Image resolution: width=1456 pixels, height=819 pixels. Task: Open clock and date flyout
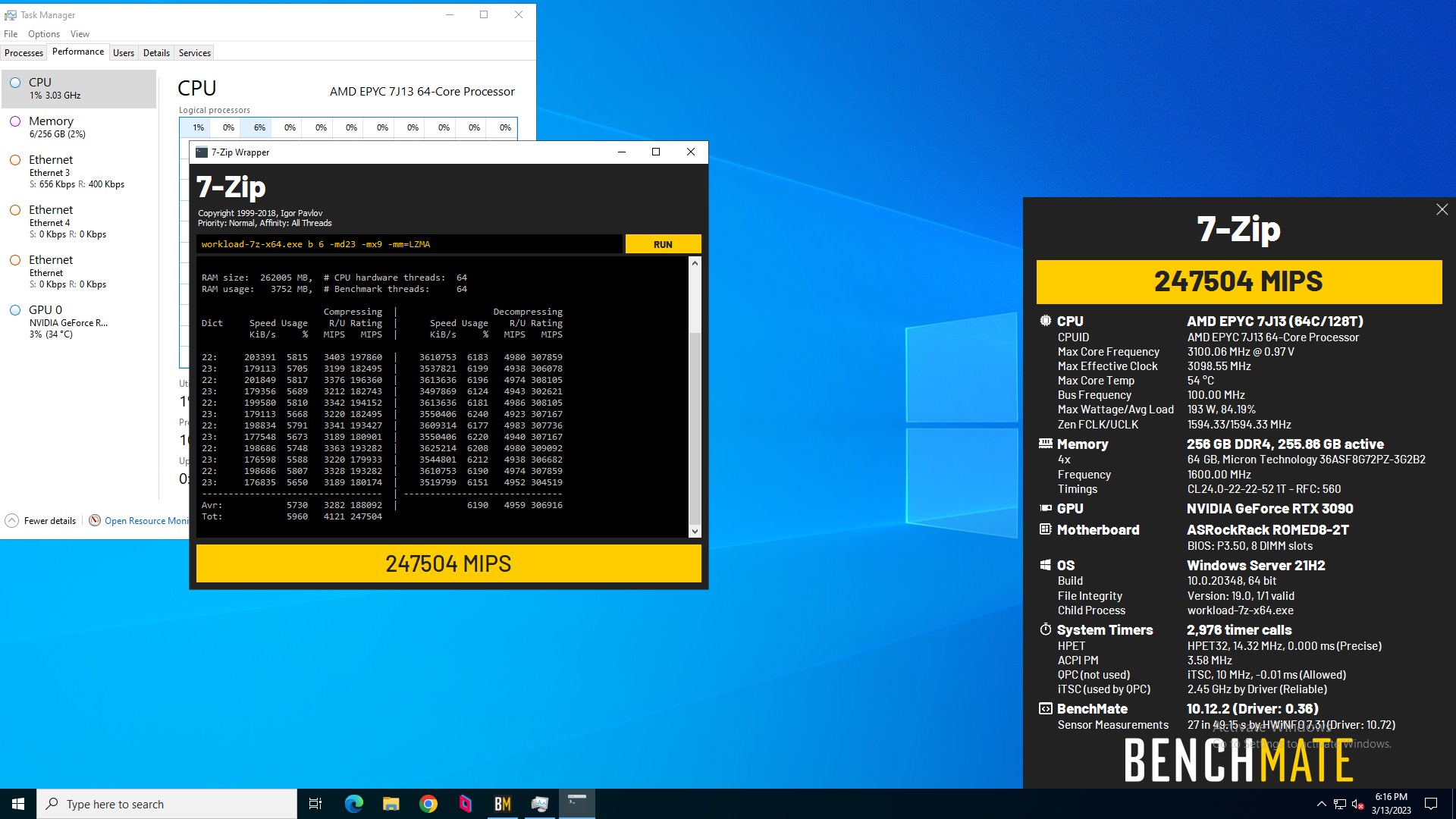(x=1391, y=804)
